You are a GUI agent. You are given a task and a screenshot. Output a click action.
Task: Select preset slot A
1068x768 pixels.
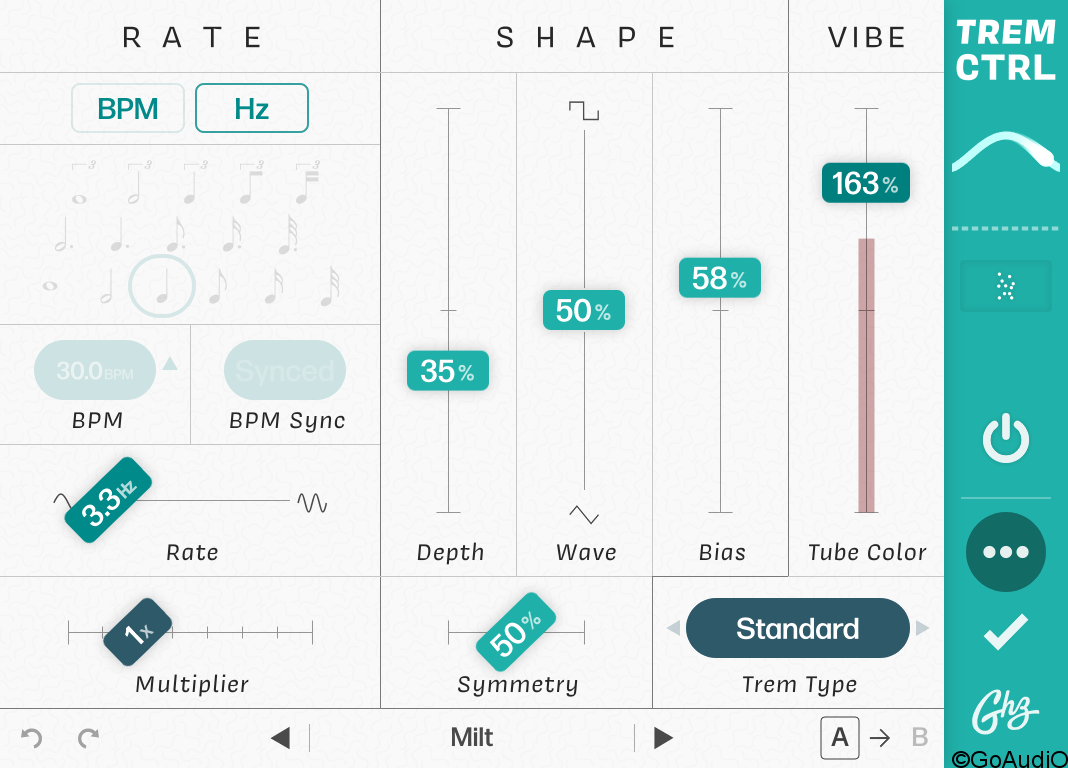coord(840,737)
